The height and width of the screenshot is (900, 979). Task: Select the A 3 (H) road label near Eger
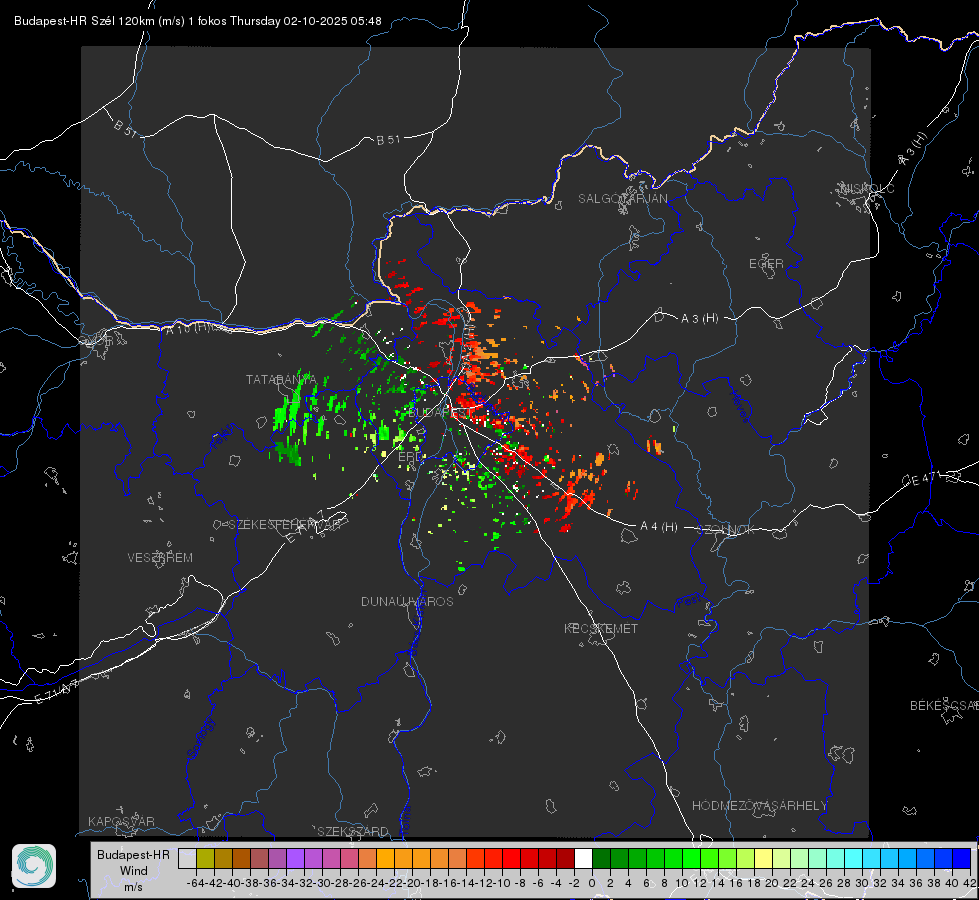[x=699, y=319]
